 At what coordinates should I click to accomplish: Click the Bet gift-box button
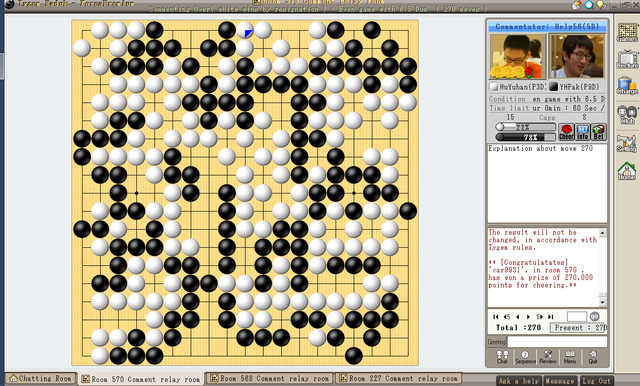coord(598,132)
